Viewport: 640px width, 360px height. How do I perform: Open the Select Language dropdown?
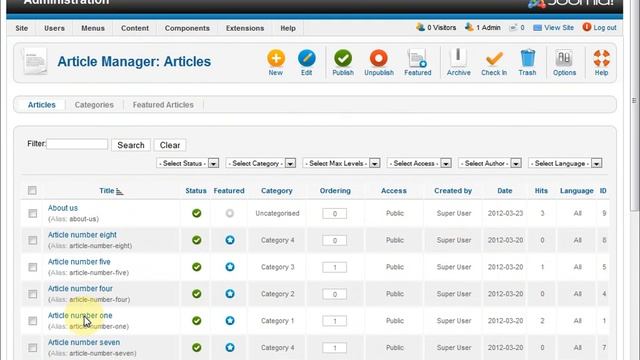pyautogui.click(x=565, y=163)
